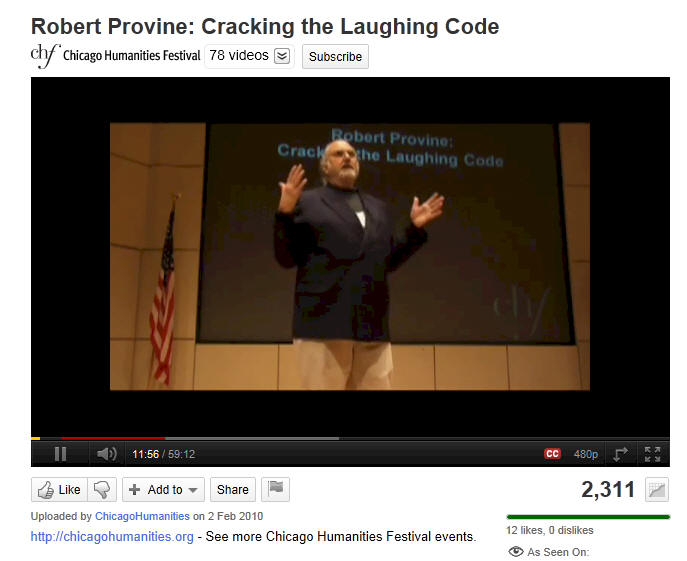
Task: Enter fullscreen mode
Action: [652, 454]
